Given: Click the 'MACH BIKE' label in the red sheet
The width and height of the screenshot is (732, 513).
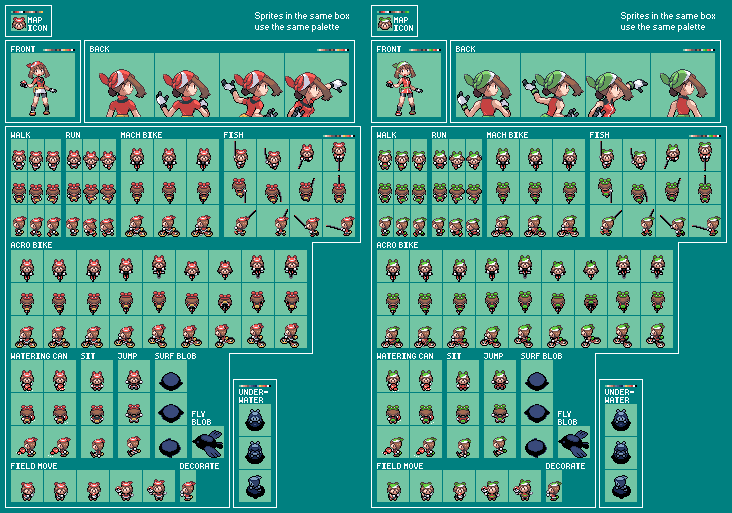Looking at the screenshot, I should point(141,135).
